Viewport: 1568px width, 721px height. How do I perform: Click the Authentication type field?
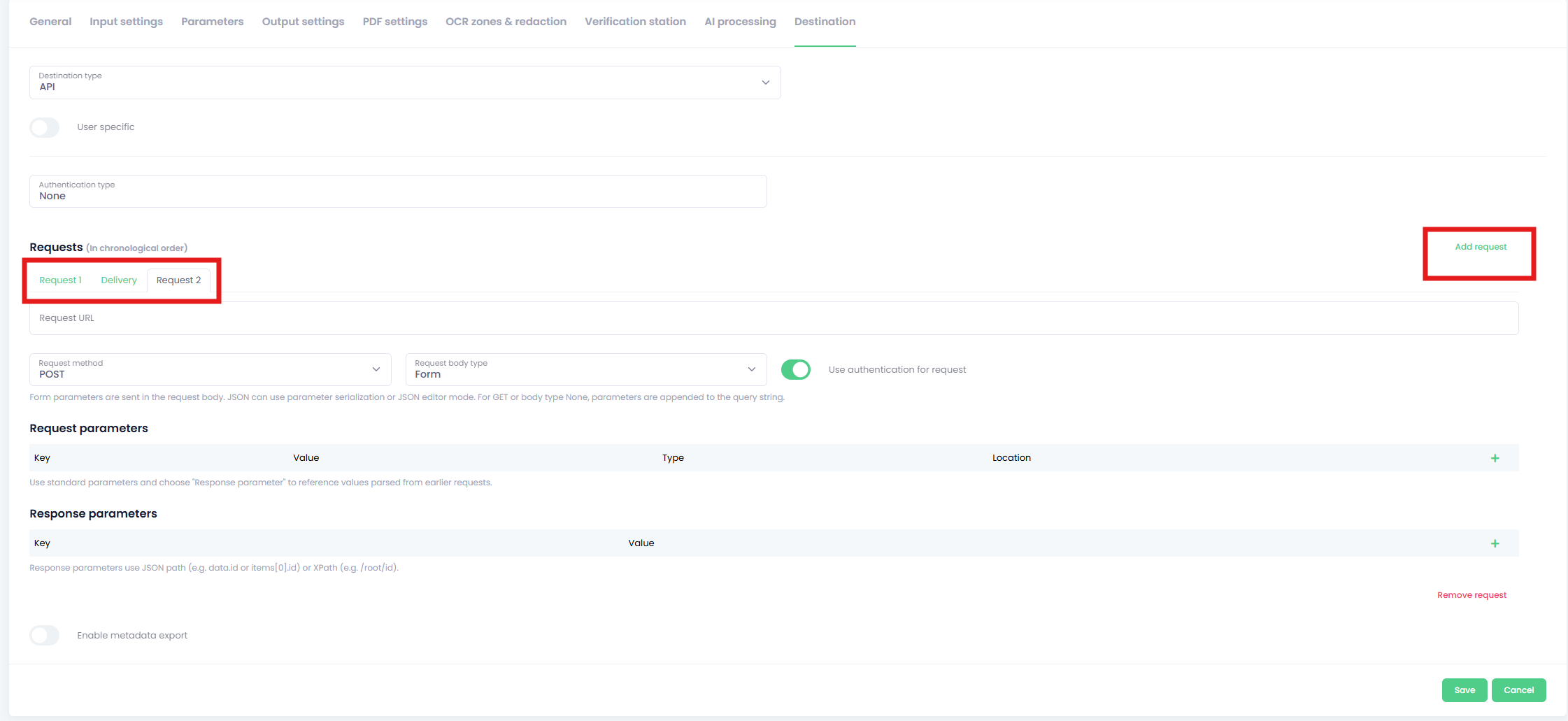[398, 191]
